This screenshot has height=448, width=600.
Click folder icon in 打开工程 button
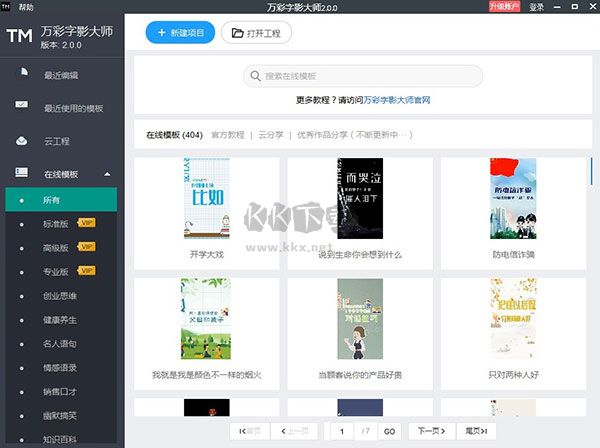point(238,33)
